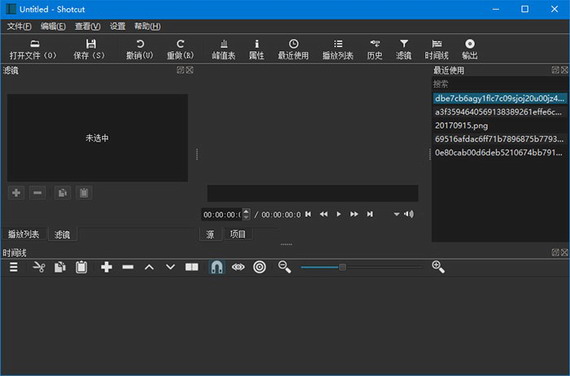Show the peak meter 峰值表 panel

tap(224, 49)
